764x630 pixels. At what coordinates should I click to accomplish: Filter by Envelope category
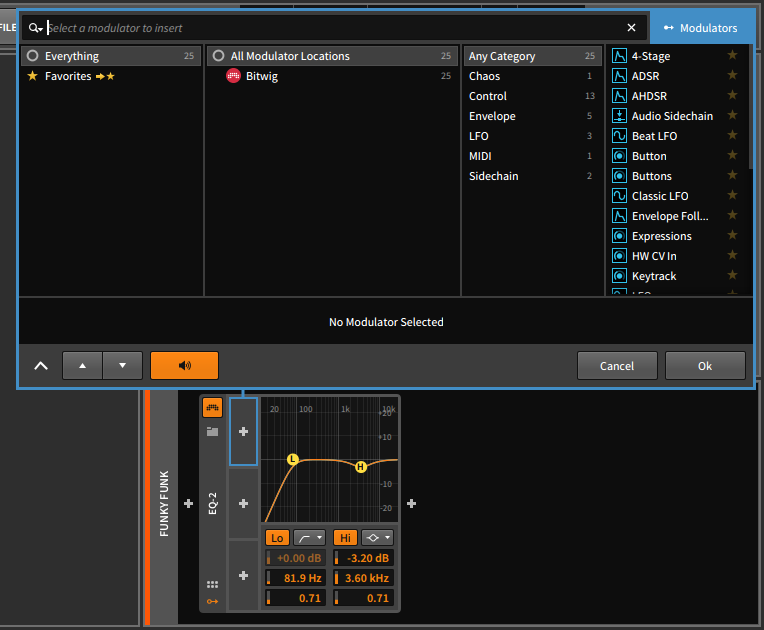click(x=532, y=116)
